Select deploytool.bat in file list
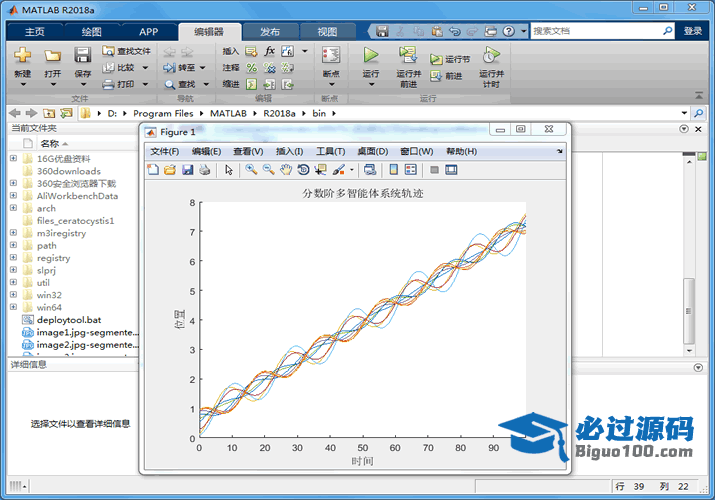Image resolution: width=715 pixels, height=500 pixels. [69, 320]
